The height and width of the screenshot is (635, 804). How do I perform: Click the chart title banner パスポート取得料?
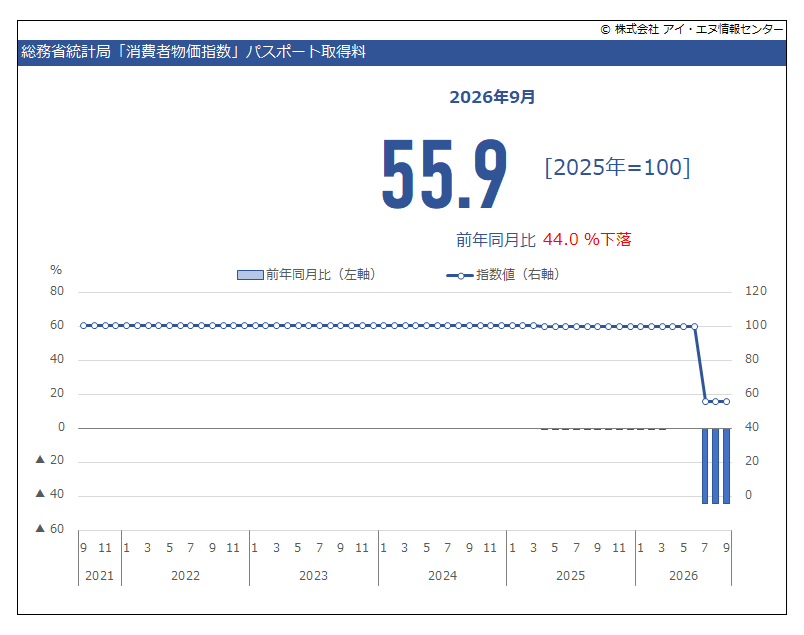tap(401, 52)
